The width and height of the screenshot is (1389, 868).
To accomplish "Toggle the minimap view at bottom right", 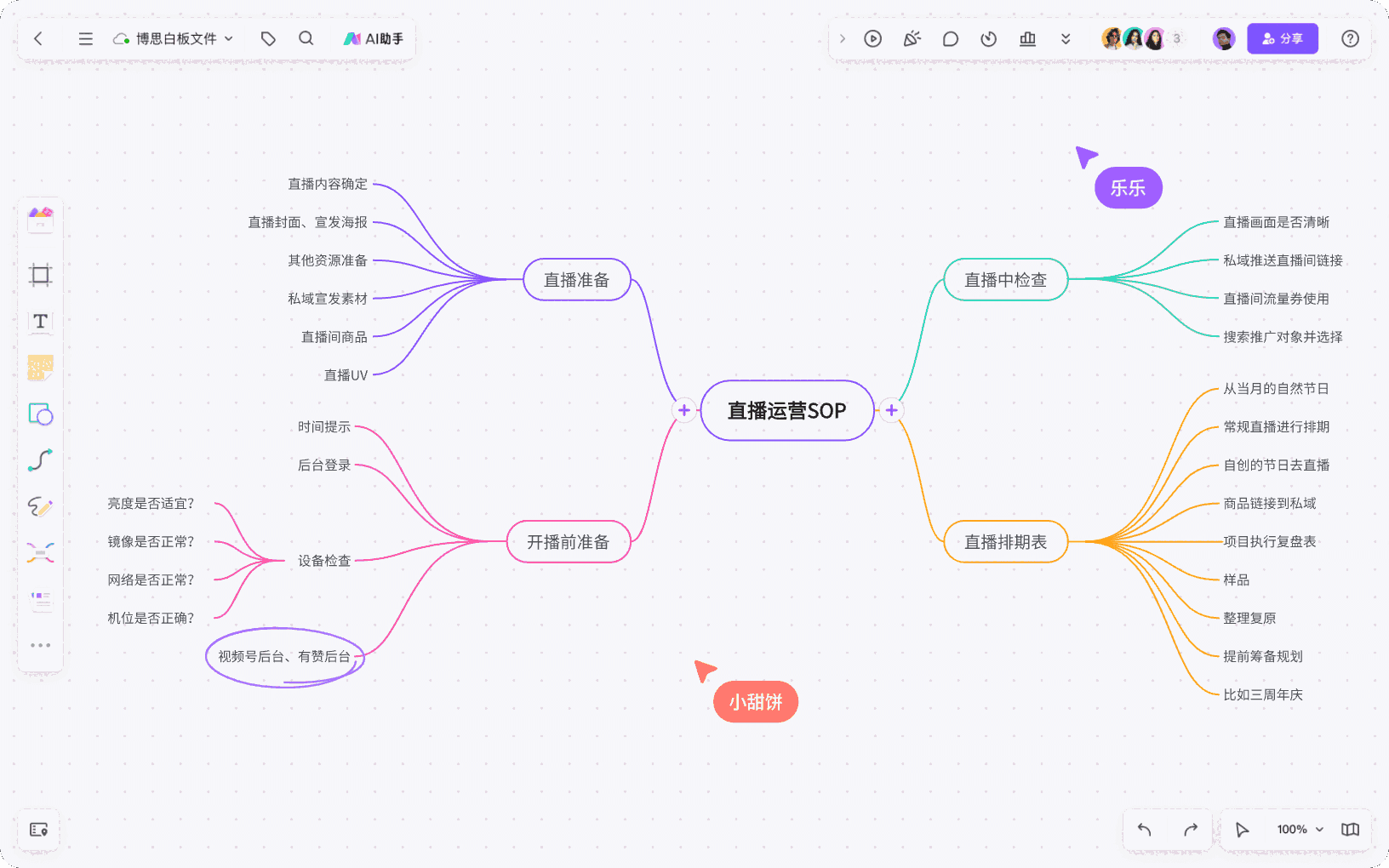I will click(x=1349, y=830).
